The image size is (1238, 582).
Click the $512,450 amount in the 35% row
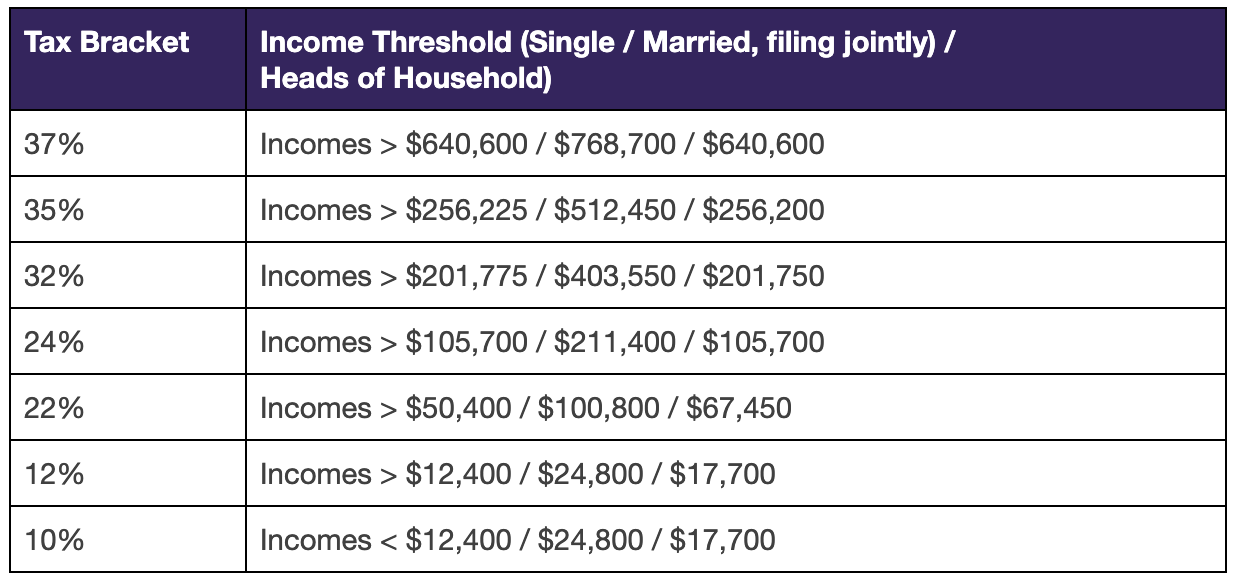coord(615,210)
